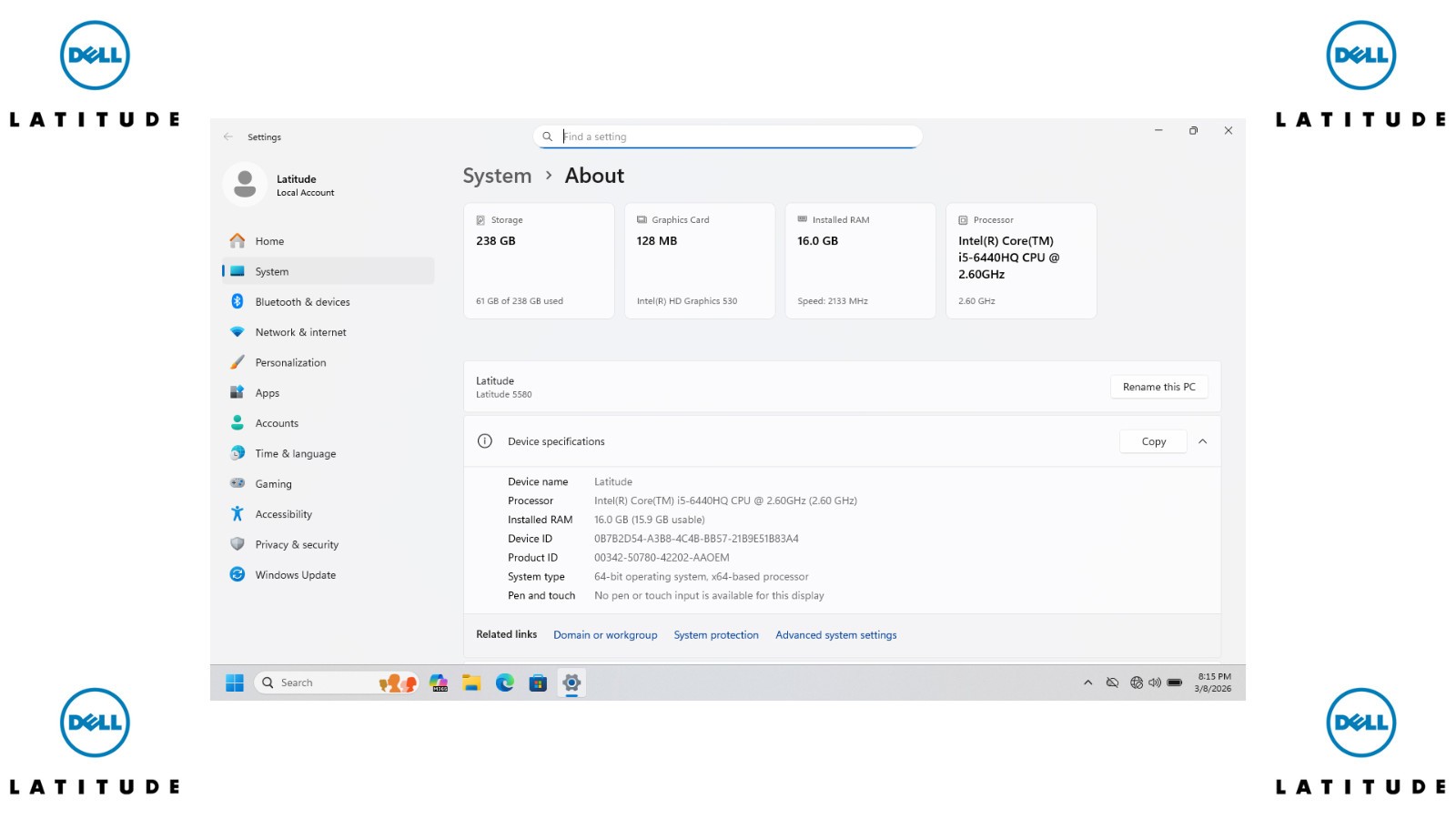Launch Microsoft Edge from the taskbar
This screenshot has height=819, width=1456.
(x=505, y=682)
